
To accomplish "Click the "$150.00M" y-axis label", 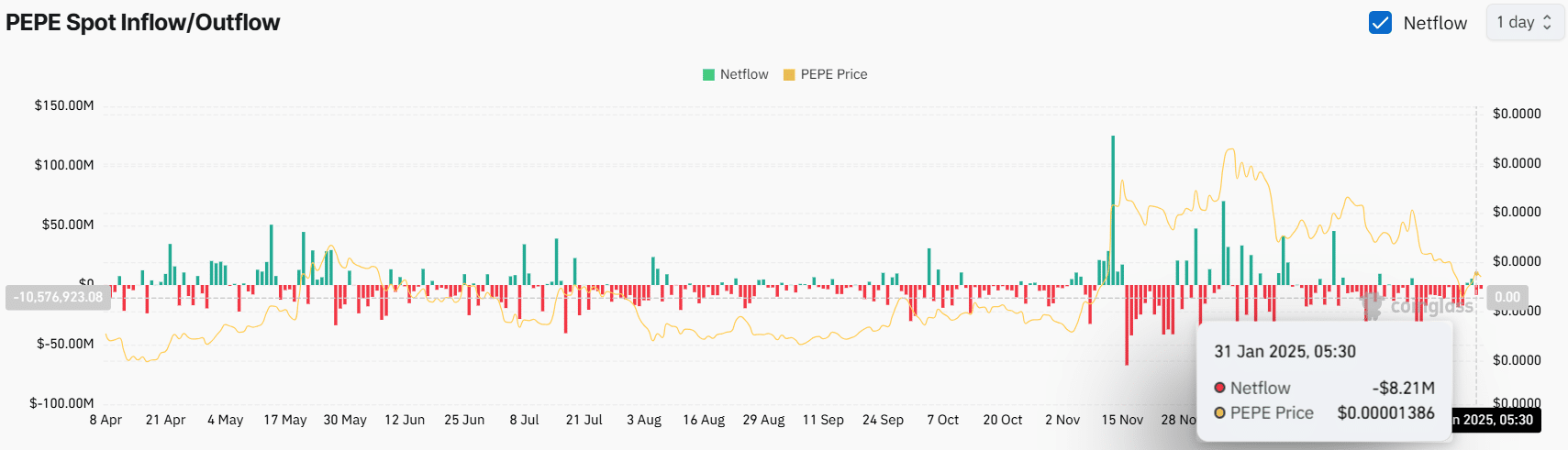I will [x=64, y=105].
